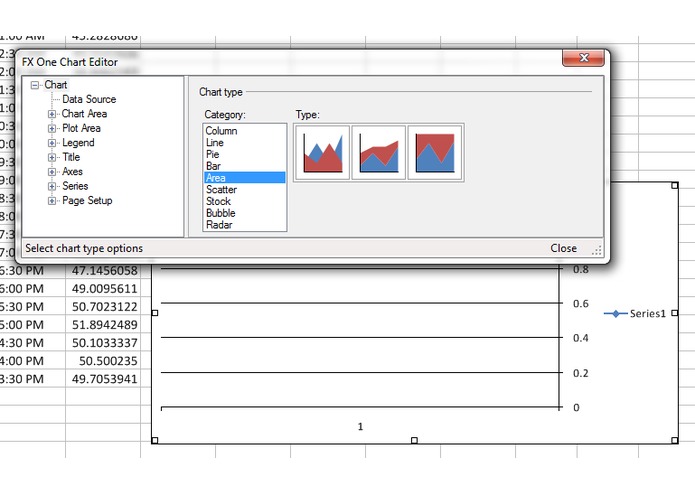Click the 0.2 axis label on chart

click(581, 373)
